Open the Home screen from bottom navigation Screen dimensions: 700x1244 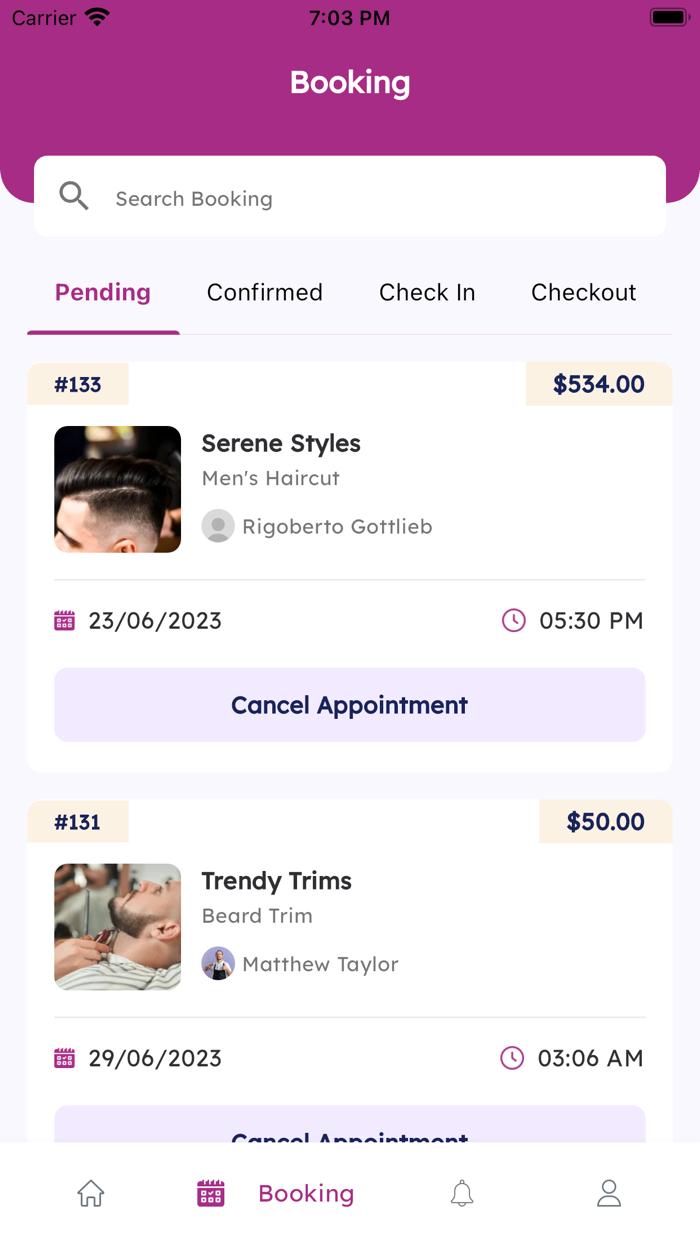pos(90,1193)
